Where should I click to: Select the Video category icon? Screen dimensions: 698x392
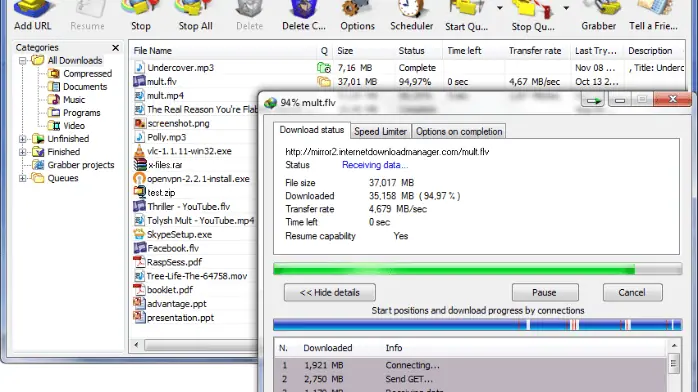tap(54, 125)
